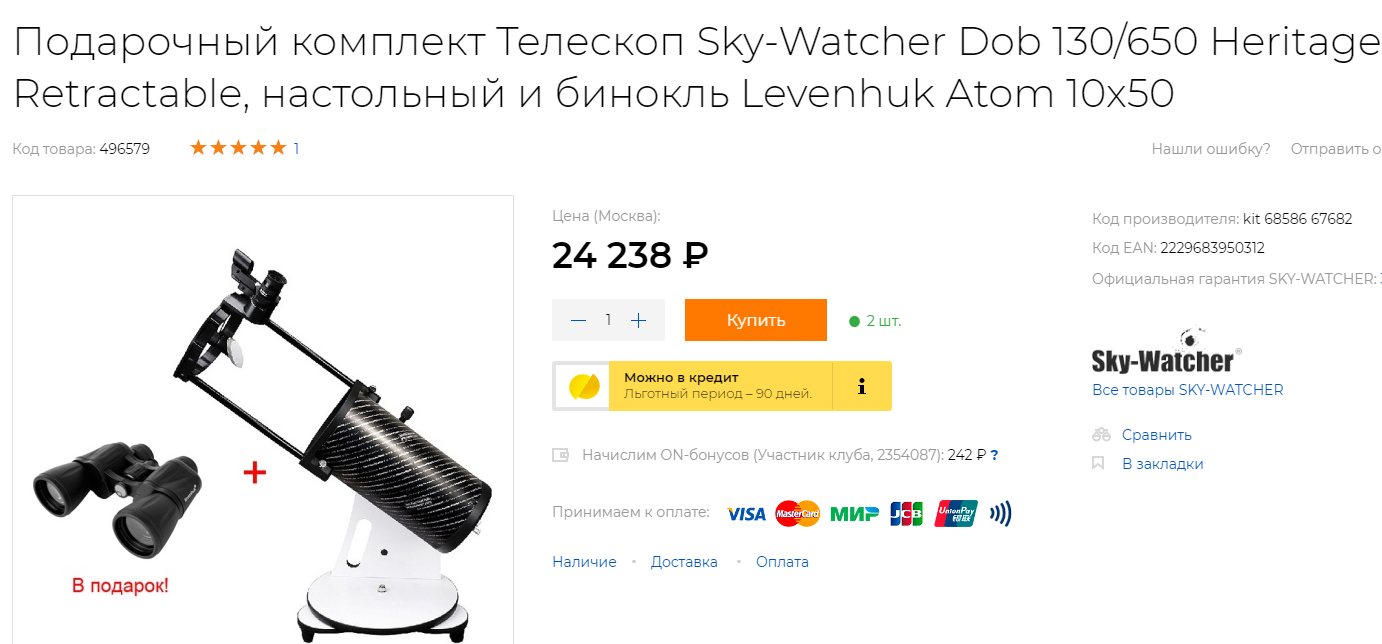Click the orange Купить button
Image resolution: width=1382 pixels, height=644 pixels.
[x=756, y=320]
